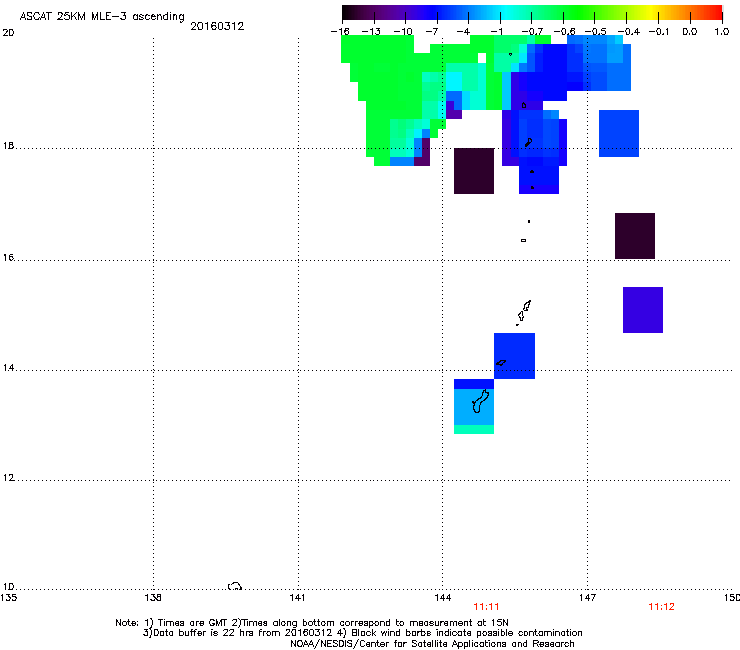Click the colorbar label -16
This screenshot has width=740, height=650.
point(340,32)
